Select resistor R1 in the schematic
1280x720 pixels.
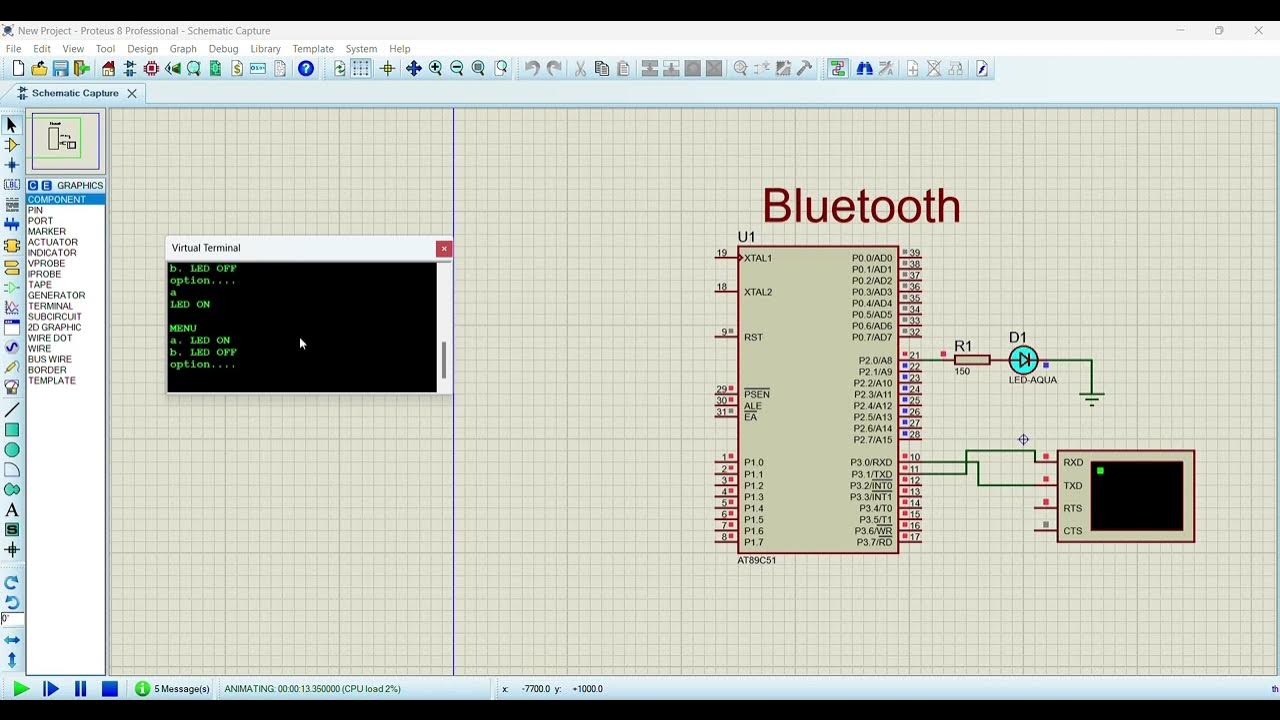(x=971, y=360)
